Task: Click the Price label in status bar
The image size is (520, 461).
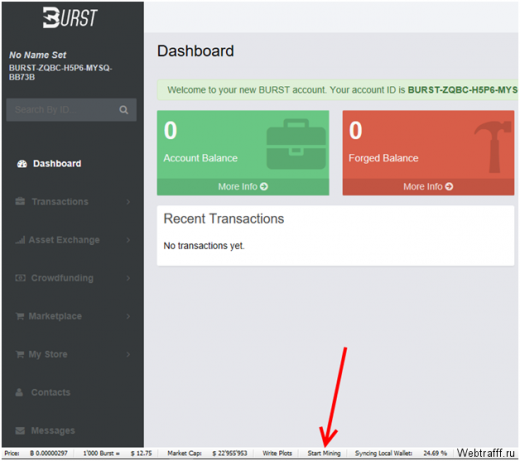Action: point(12,453)
